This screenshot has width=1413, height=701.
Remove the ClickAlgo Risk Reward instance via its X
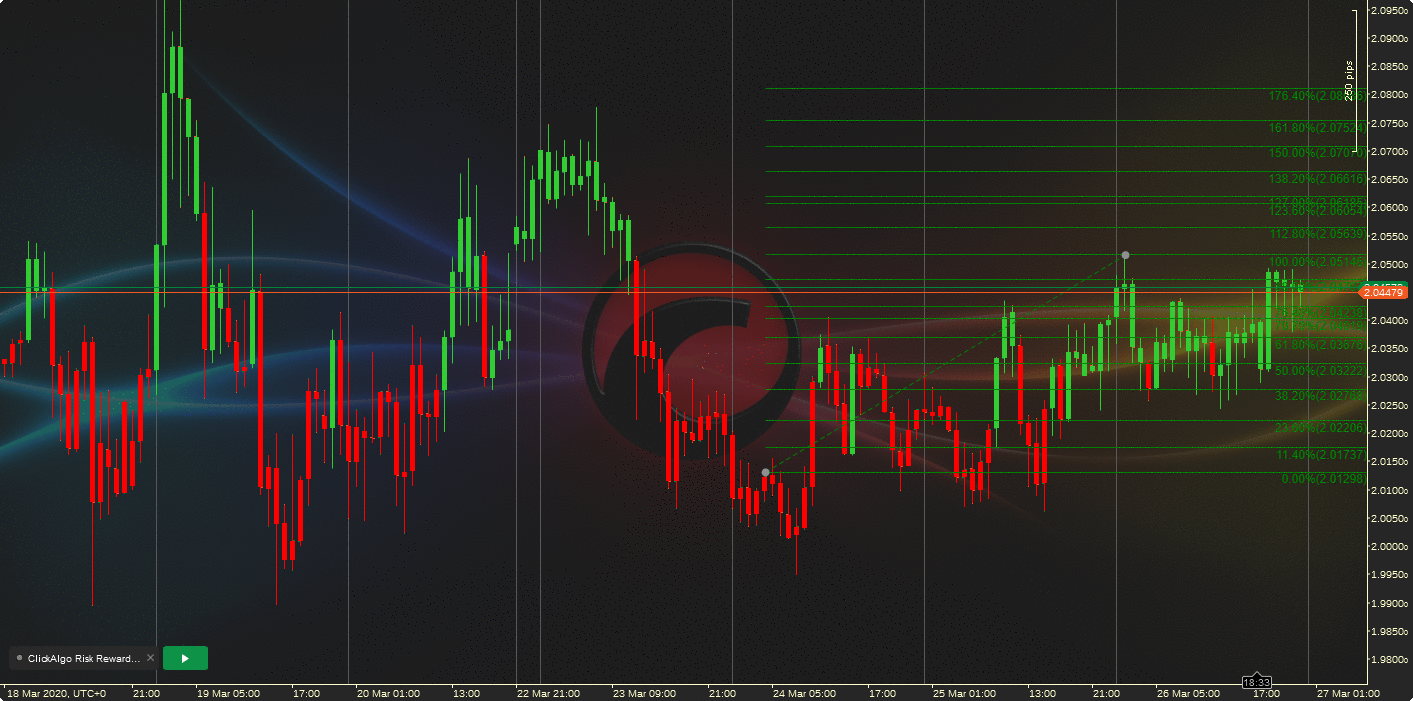coord(150,658)
